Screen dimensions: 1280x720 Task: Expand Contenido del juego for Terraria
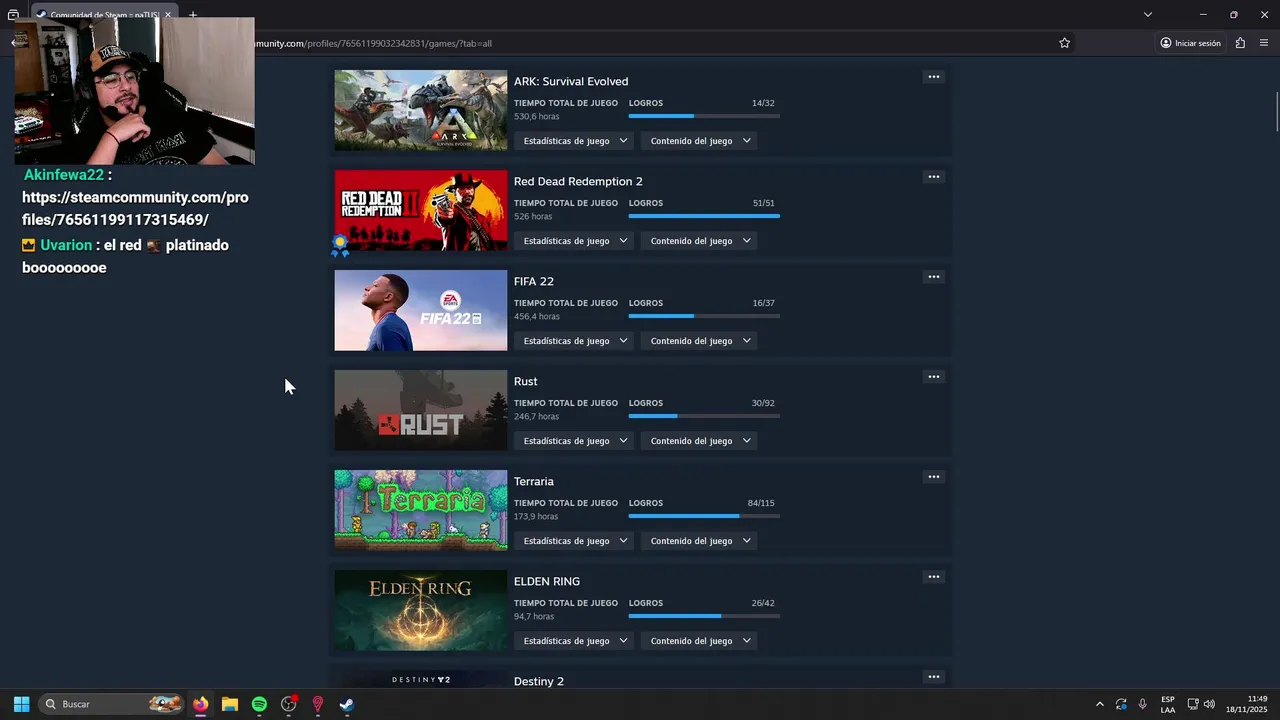click(x=699, y=541)
